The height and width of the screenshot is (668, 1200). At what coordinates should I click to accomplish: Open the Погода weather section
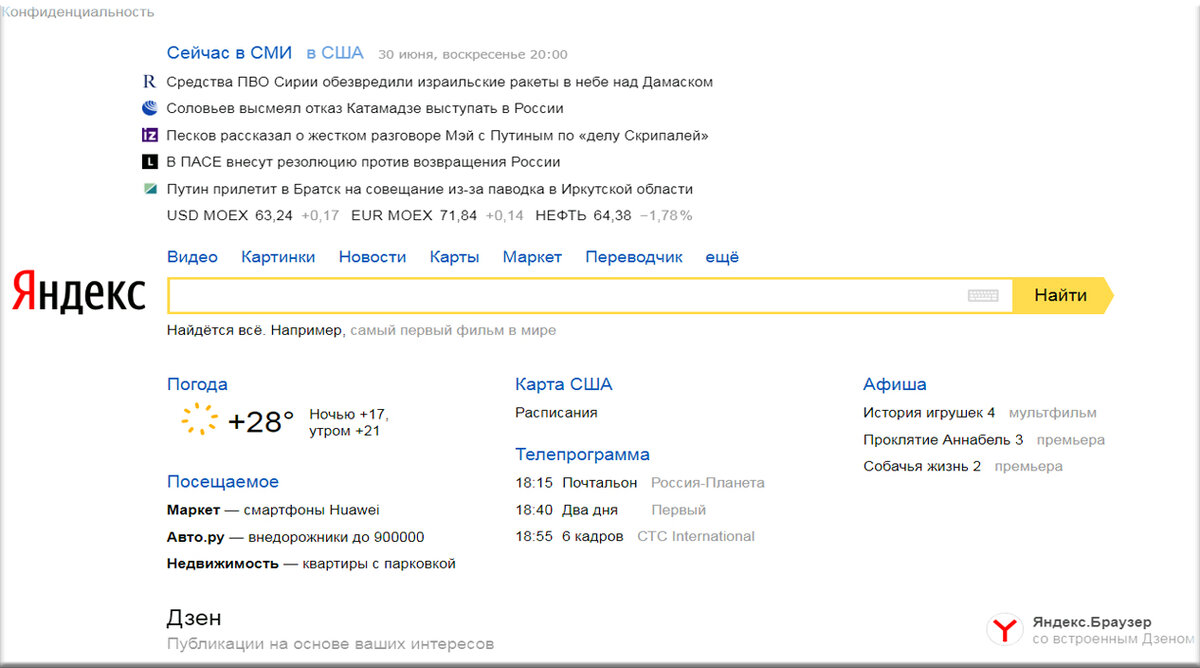[197, 384]
